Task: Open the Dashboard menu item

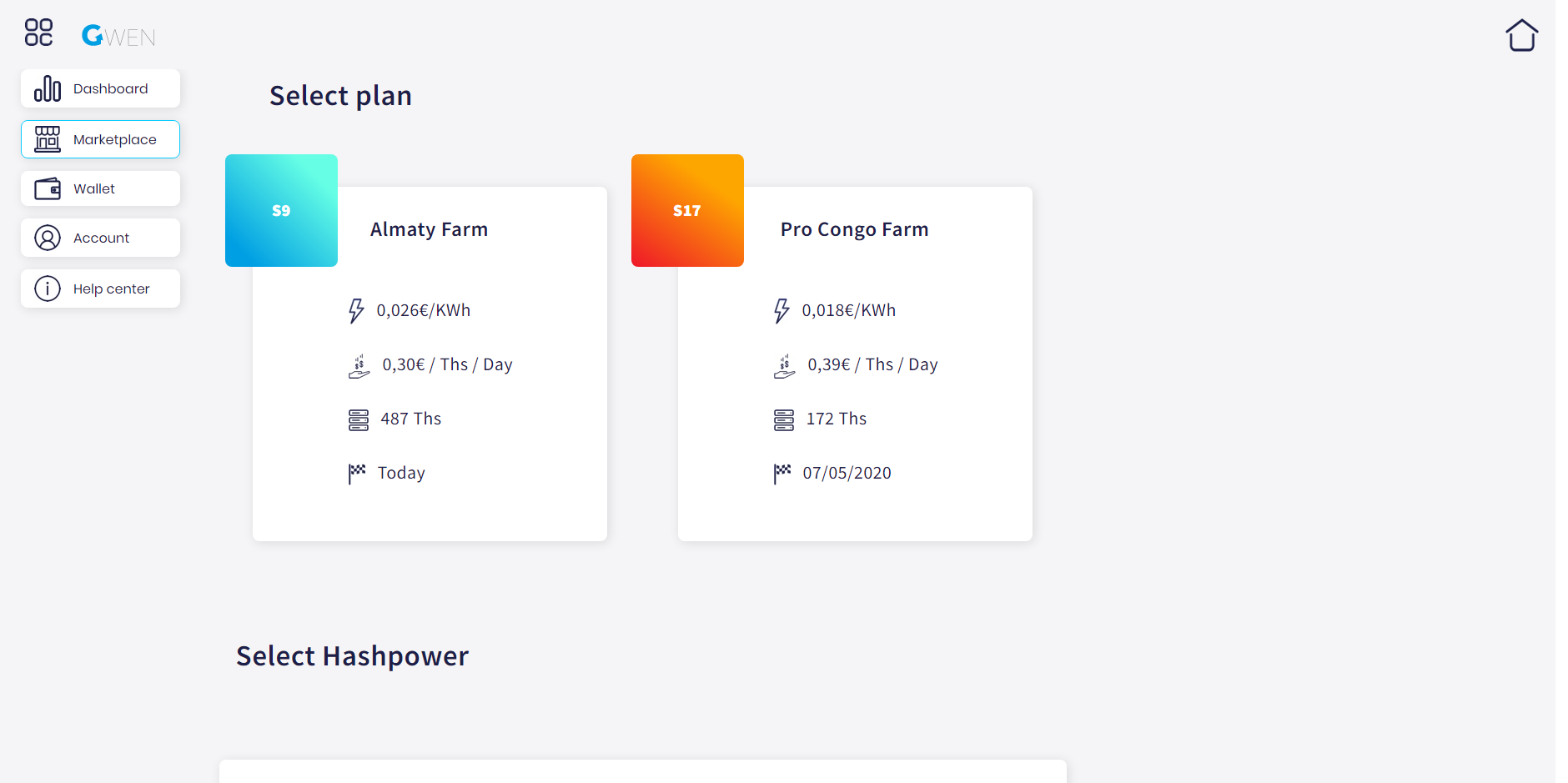Action: [100, 88]
